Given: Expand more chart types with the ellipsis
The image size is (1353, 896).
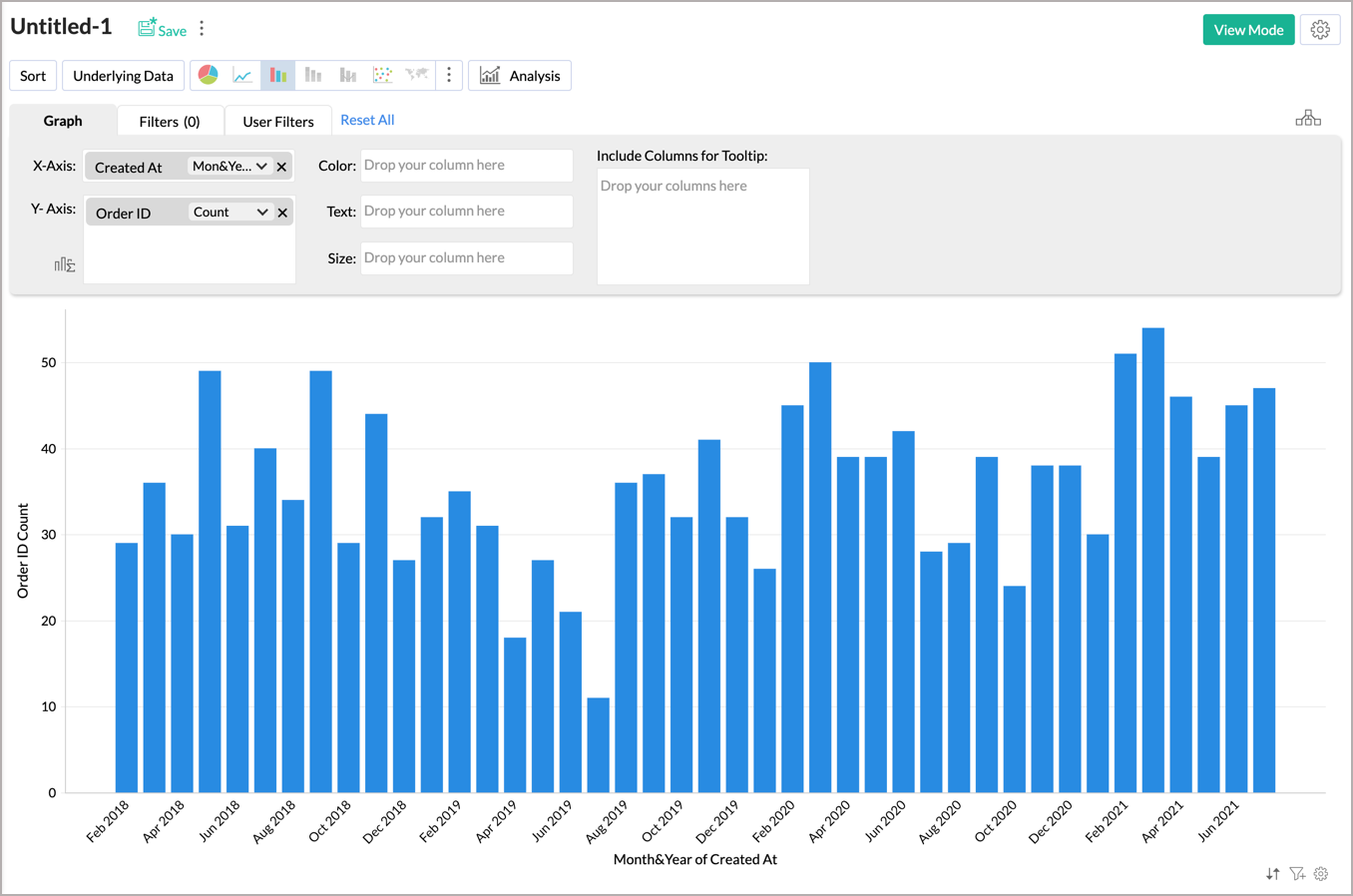Looking at the screenshot, I should (448, 74).
